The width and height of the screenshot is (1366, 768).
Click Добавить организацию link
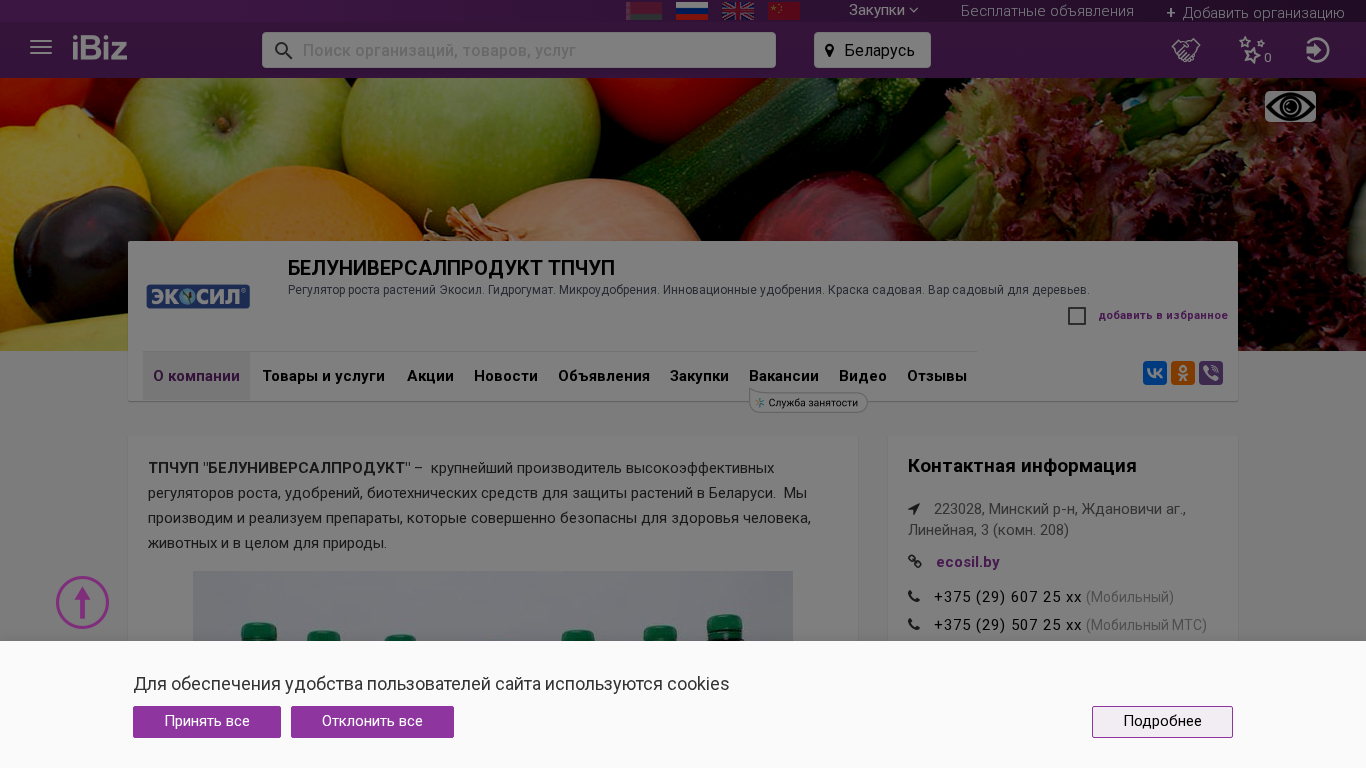(1255, 12)
